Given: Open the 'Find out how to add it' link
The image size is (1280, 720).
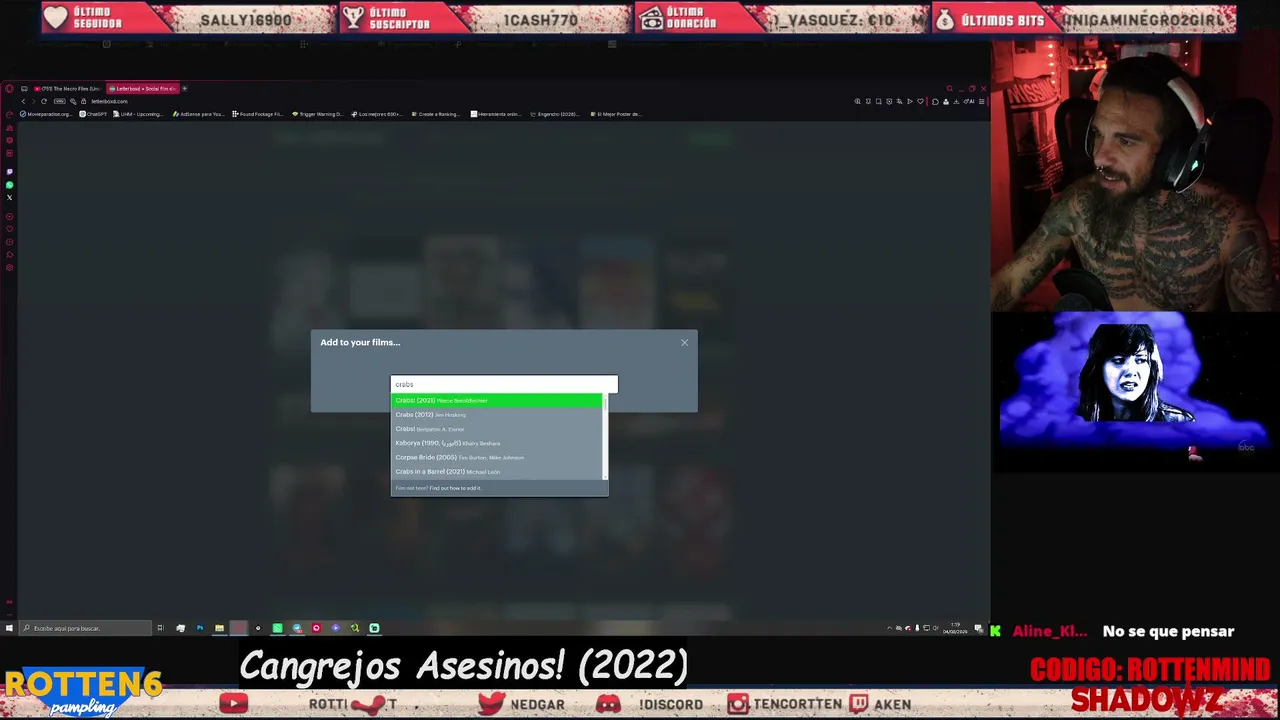Looking at the screenshot, I should click(455, 488).
